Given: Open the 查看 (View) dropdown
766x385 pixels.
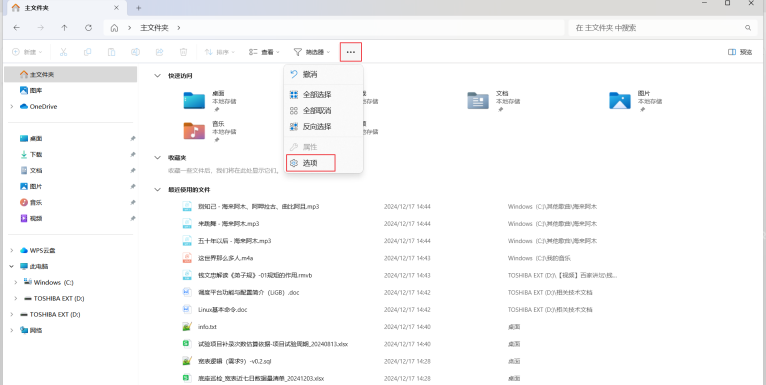Looking at the screenshot, I should tap(264, 52).
